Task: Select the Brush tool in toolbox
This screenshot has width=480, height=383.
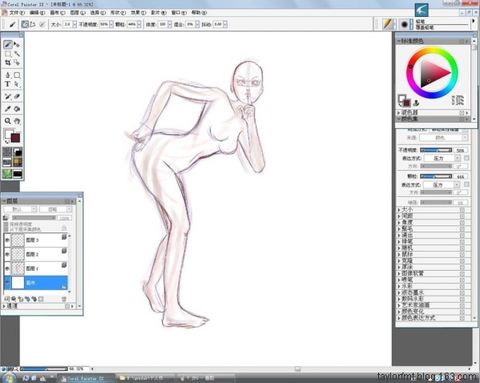Action: [8, 44]
